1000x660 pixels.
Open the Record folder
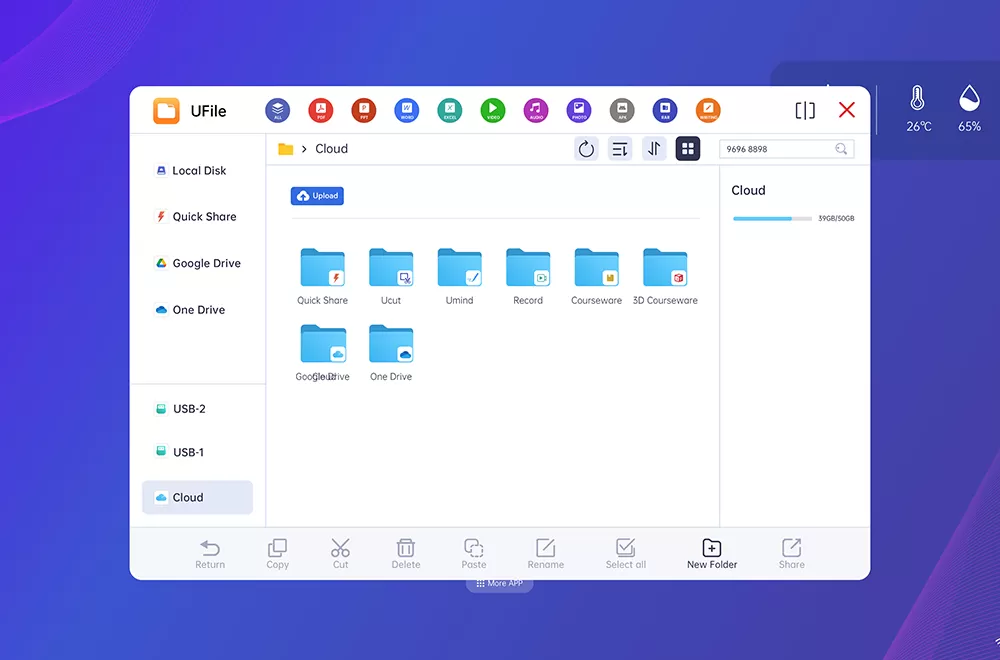(x=528, y=276)
